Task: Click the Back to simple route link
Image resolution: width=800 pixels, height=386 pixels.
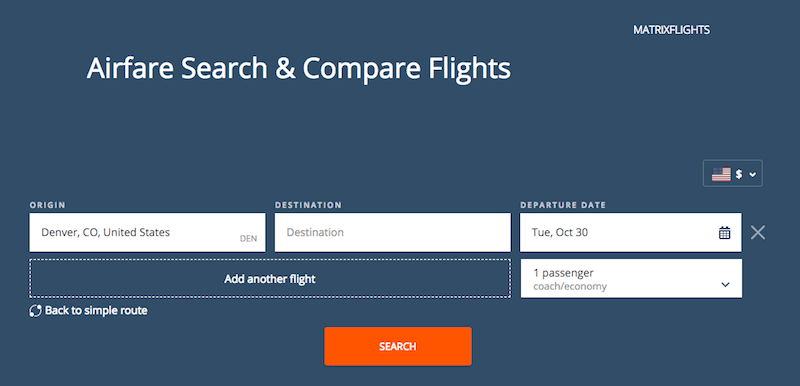Action: 96,311
